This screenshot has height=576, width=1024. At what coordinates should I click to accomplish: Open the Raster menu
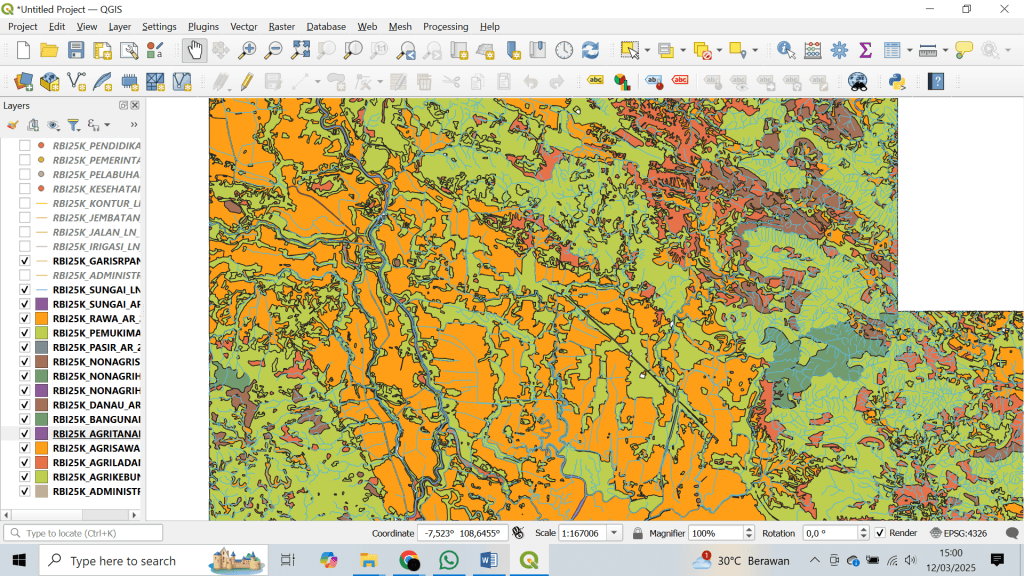281,26
